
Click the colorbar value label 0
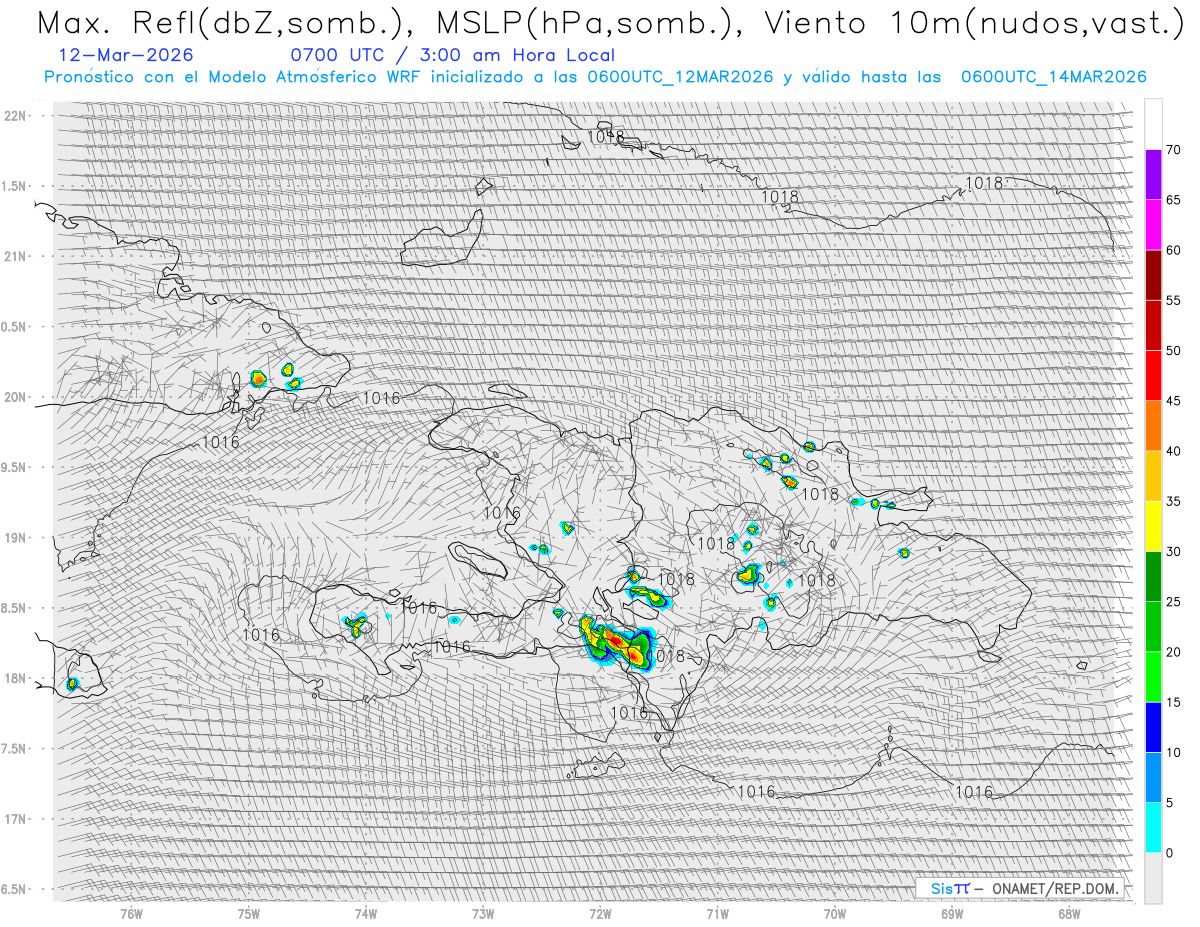point(1169,852)
